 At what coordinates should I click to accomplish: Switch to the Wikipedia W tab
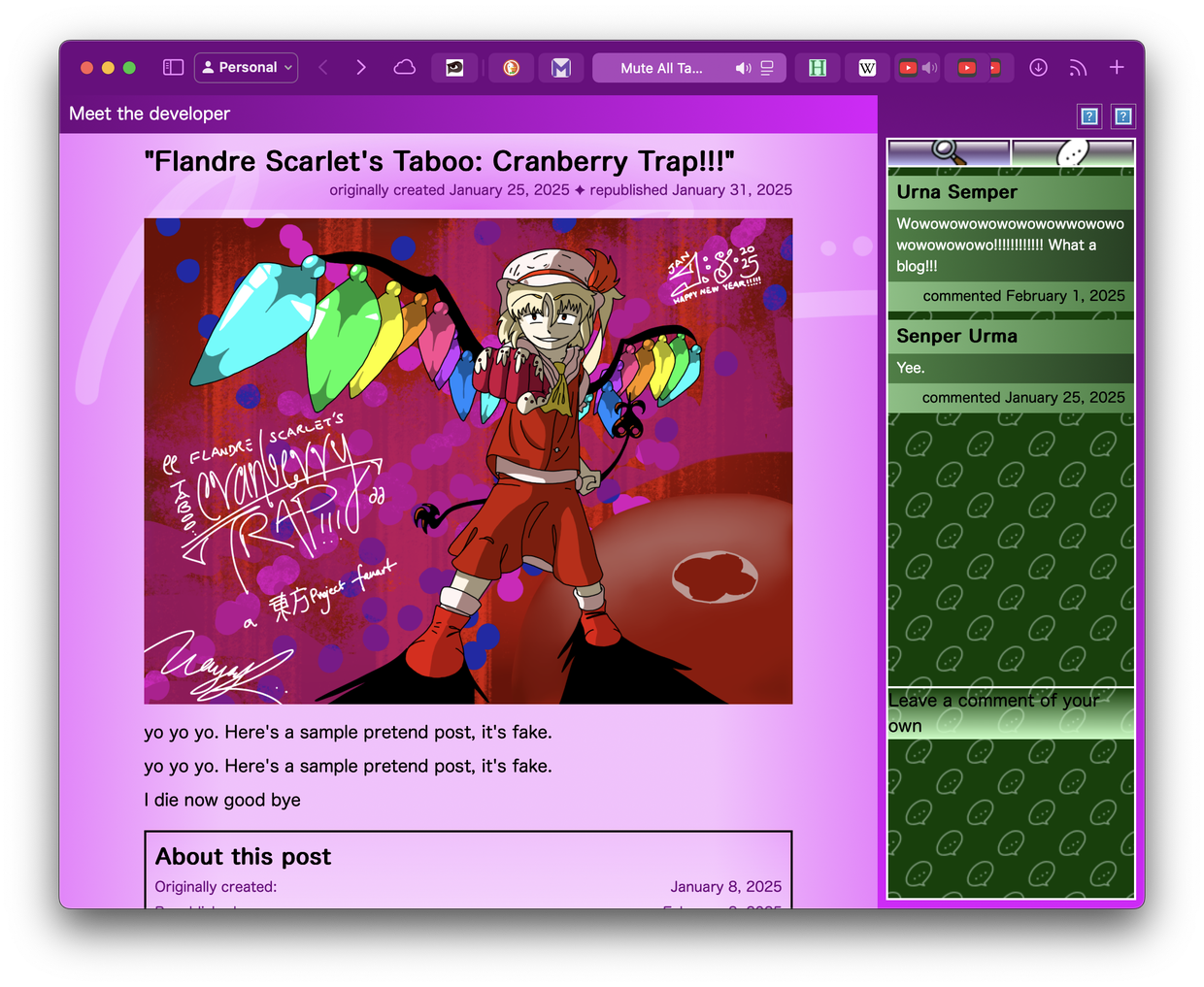[x=867, y=67]
